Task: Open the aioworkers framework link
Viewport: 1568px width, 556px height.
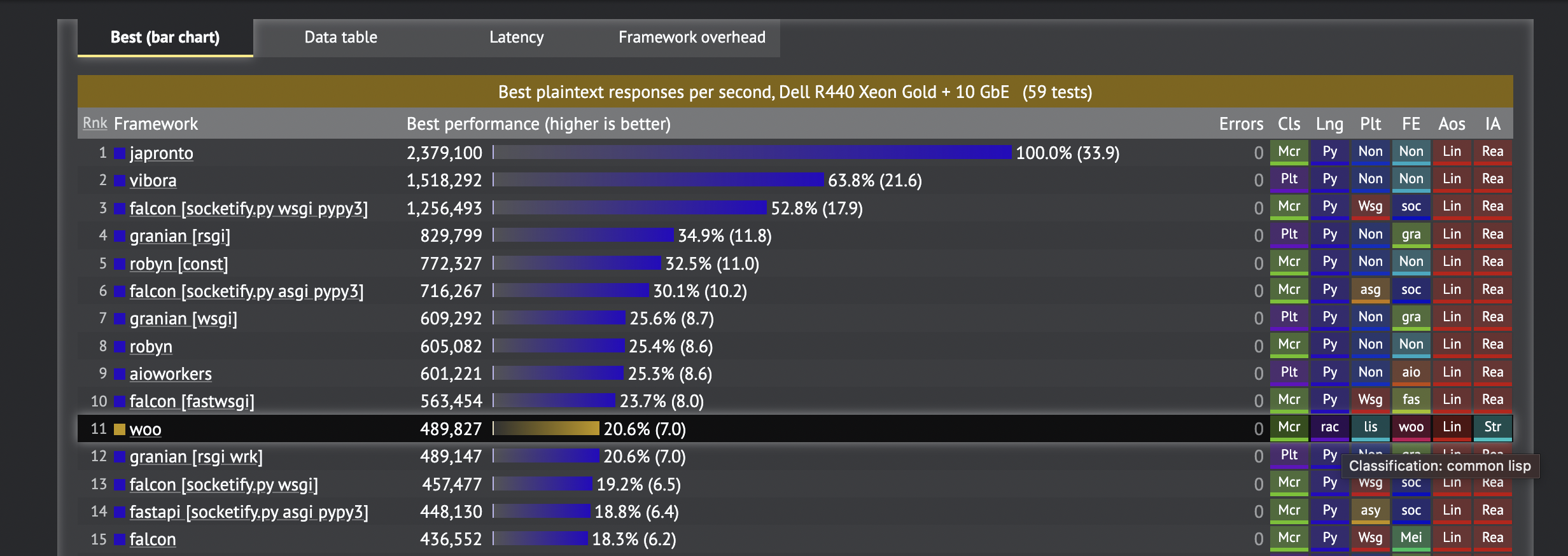Action: [x=170, y=373]
